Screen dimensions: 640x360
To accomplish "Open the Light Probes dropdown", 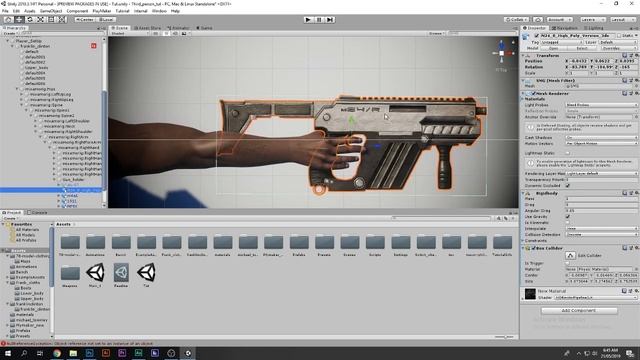I will pos(601,105).
